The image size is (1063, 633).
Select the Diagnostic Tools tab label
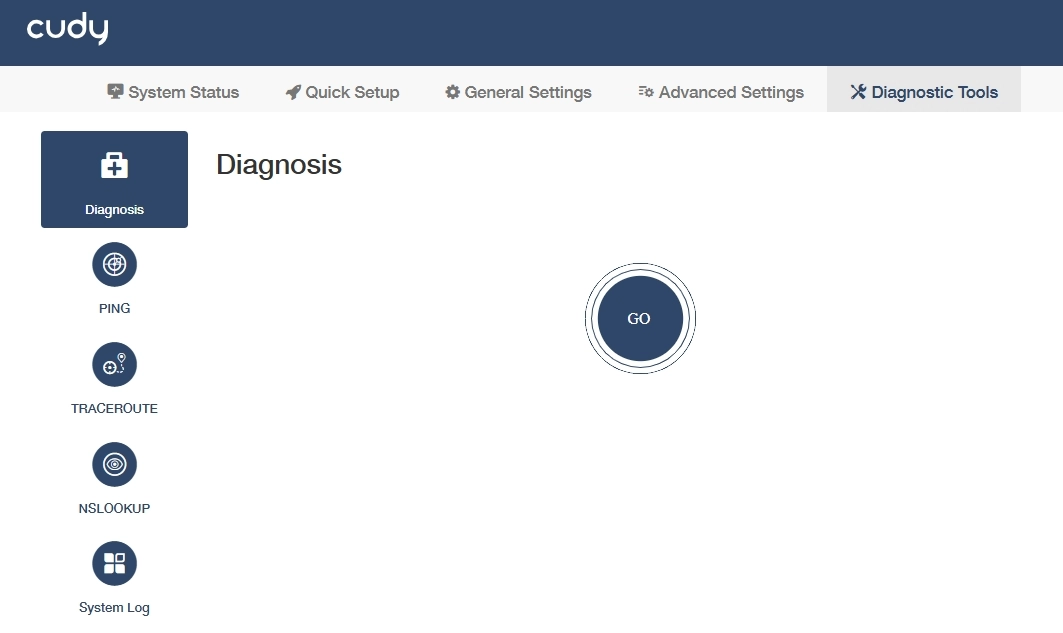point(935,92)
